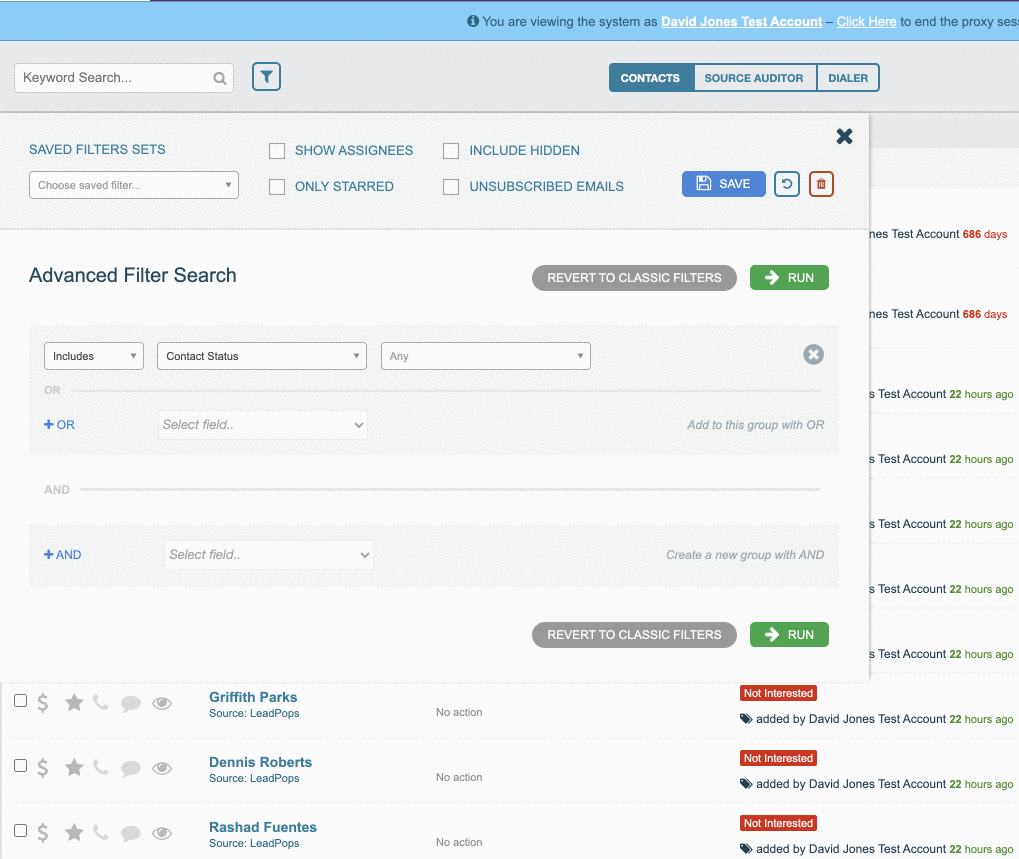Expand the Contact Status field dropdown
Screen dimensions: 1019x859
pos(262,356)
